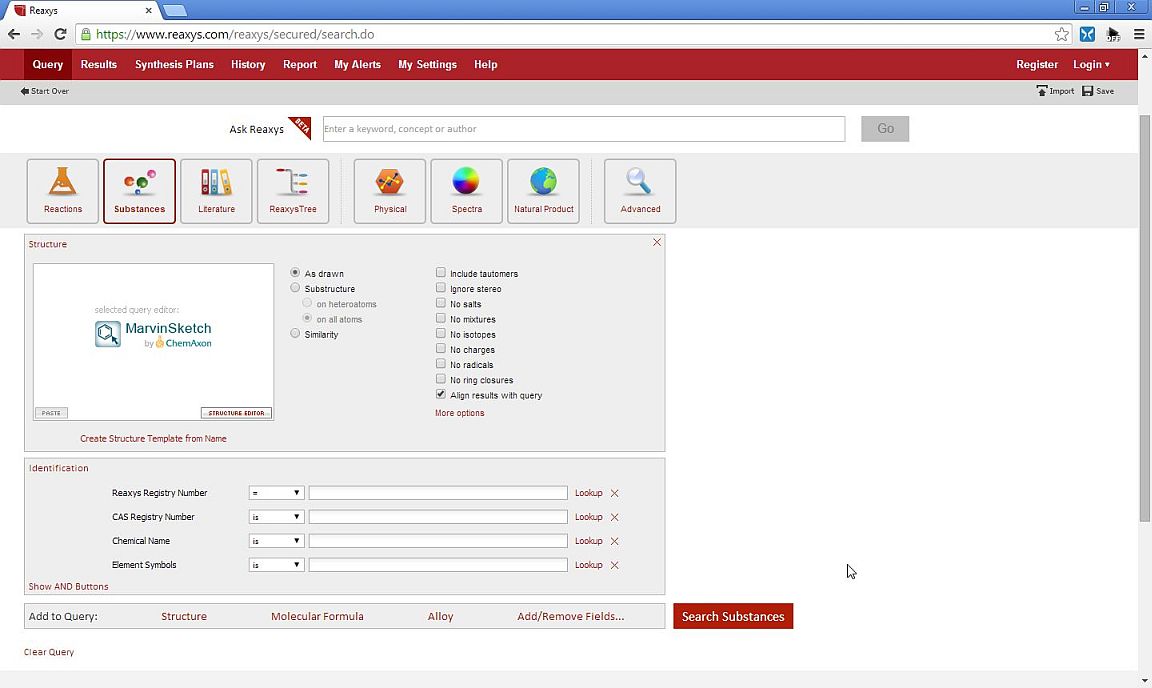This screenshot has height=688, width=1152.
Task: Select the Substances search icon
Action: click(140, 191)
